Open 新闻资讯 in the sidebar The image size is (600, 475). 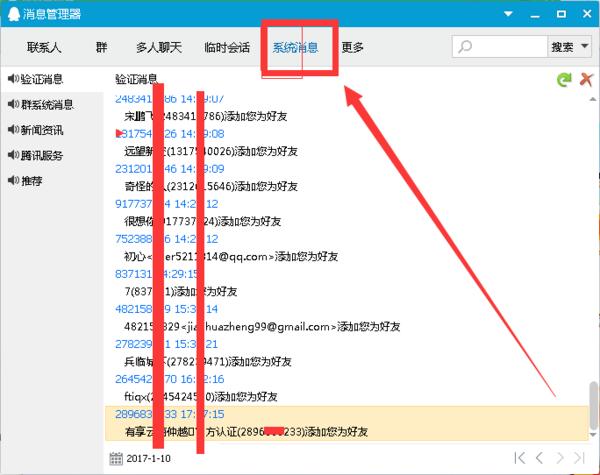click(52, 130)
